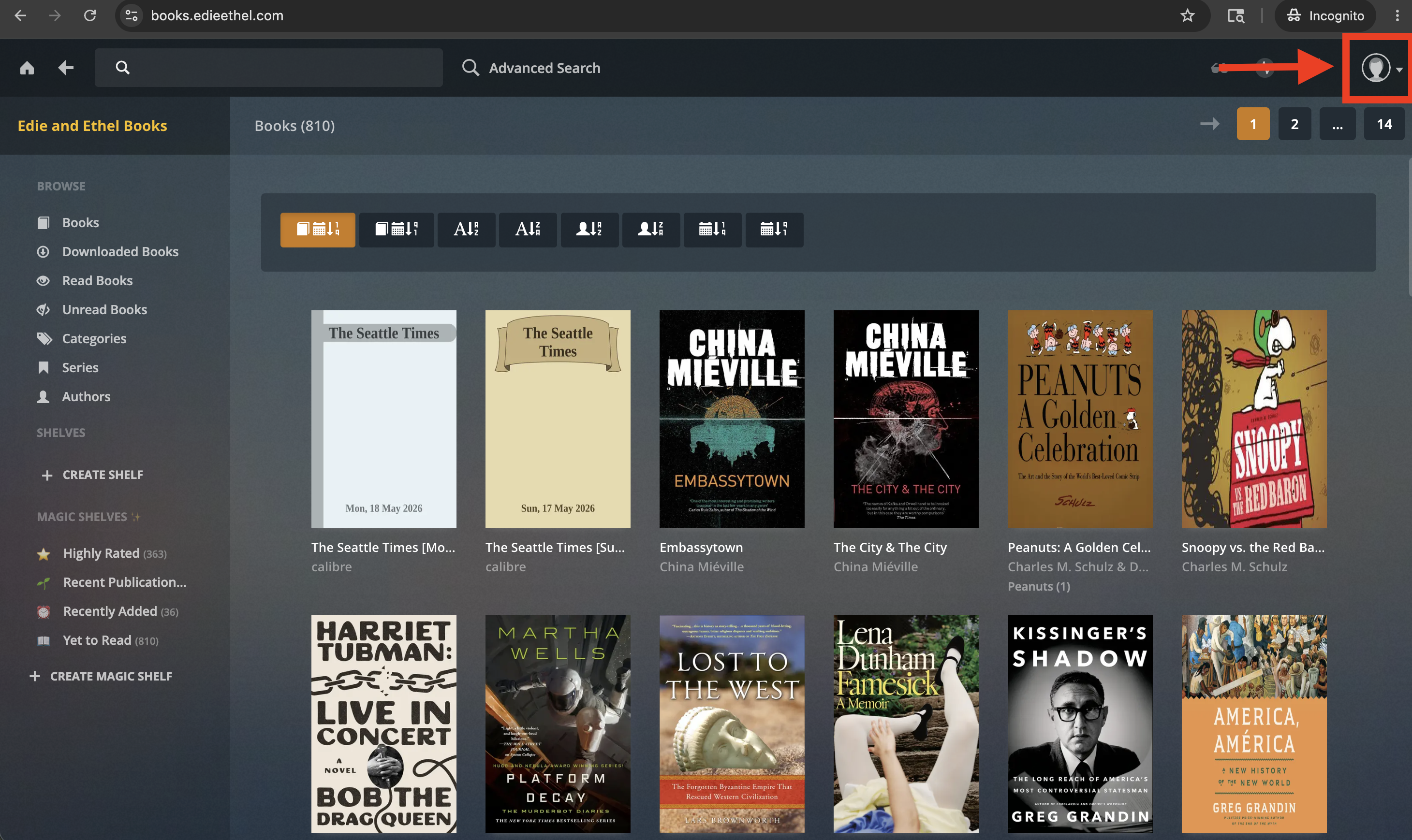Open Lena Dunham Famesick cover
This screenshot has width=1412, height=840.
click(906, 724)
